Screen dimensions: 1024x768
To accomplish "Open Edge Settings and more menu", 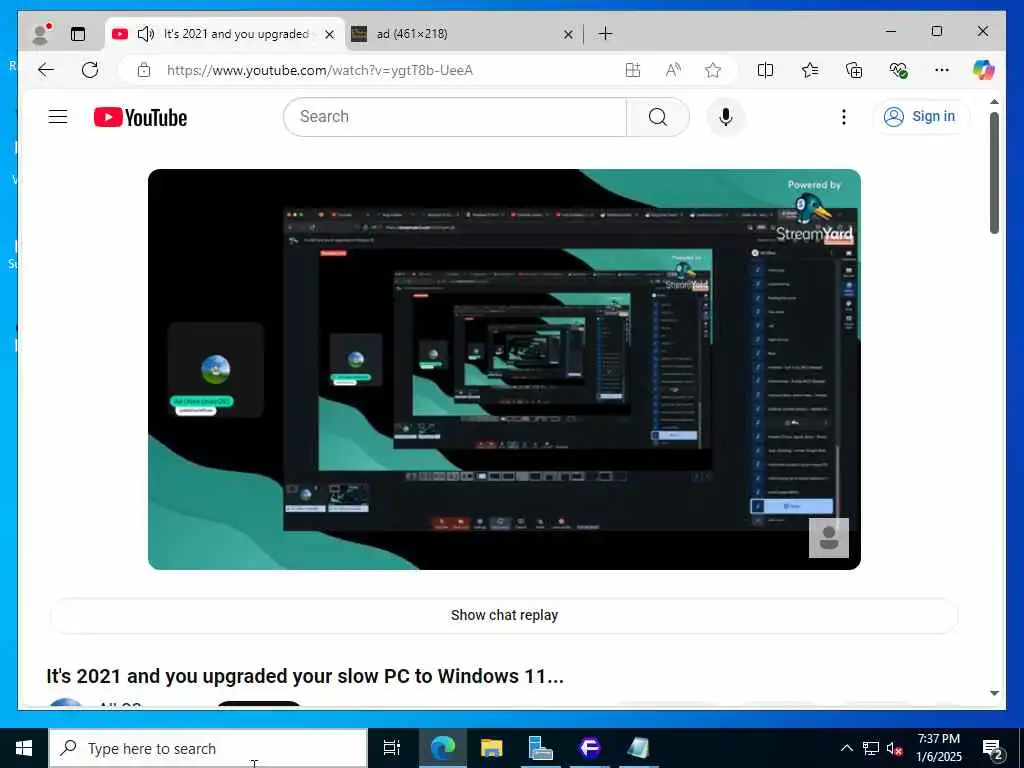I will tap(942, 70).
